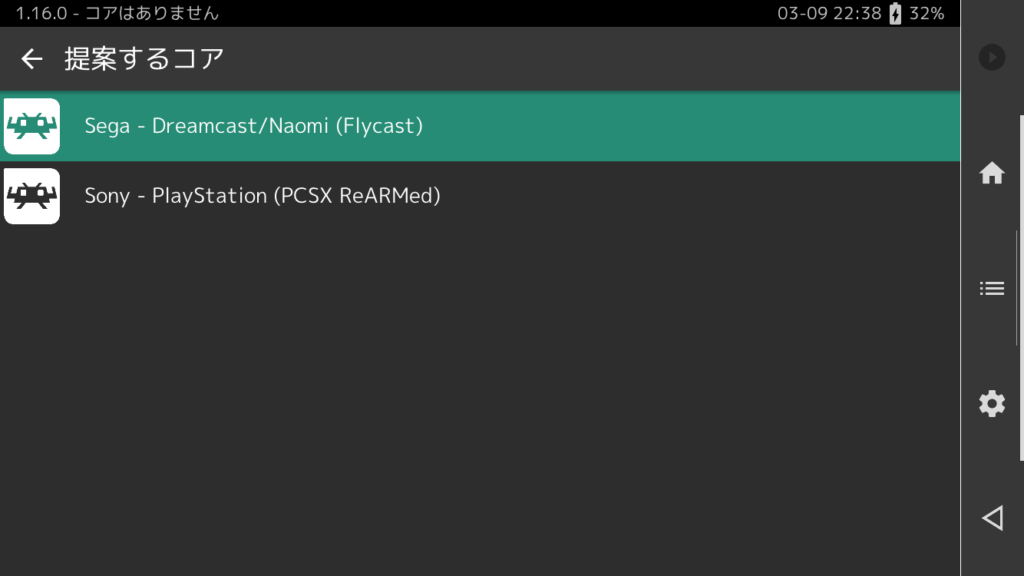Open the Home icon in side panel
1024x576 pixels.
point(991,173)
